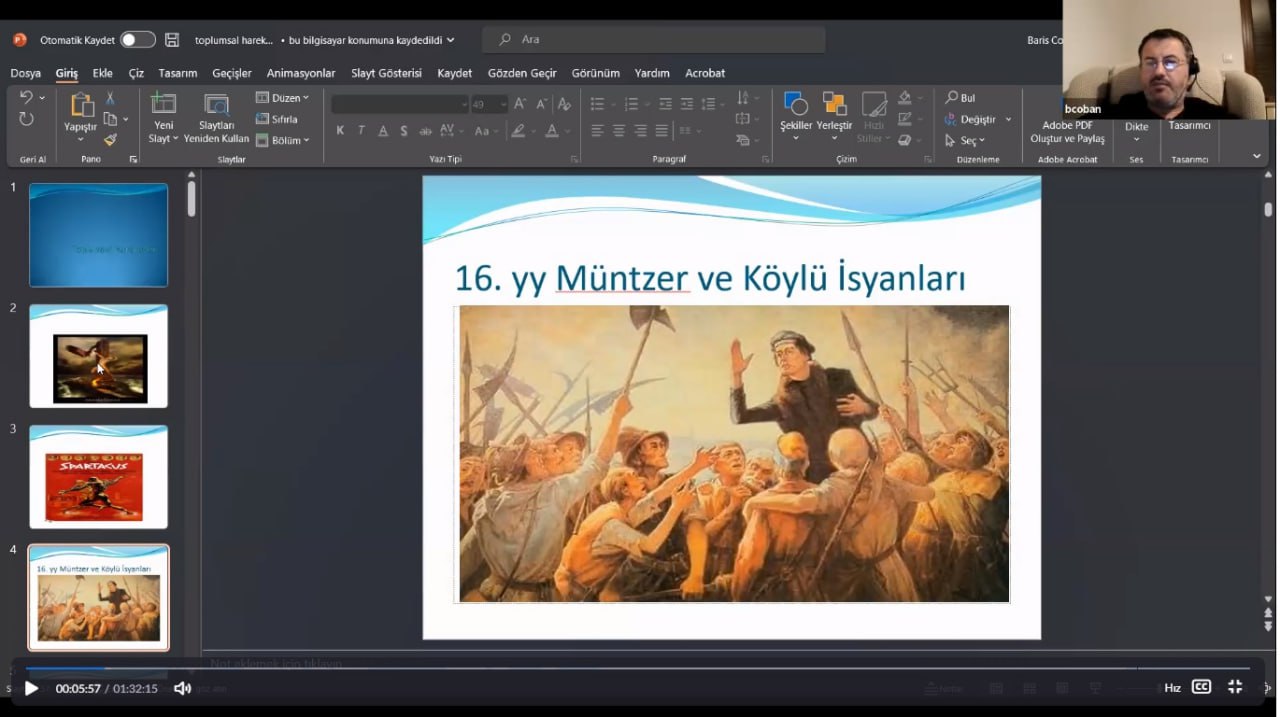Open the Geçişler tab
The width and height of the screenshot is (1280, 717).
(x=232, y=73)
